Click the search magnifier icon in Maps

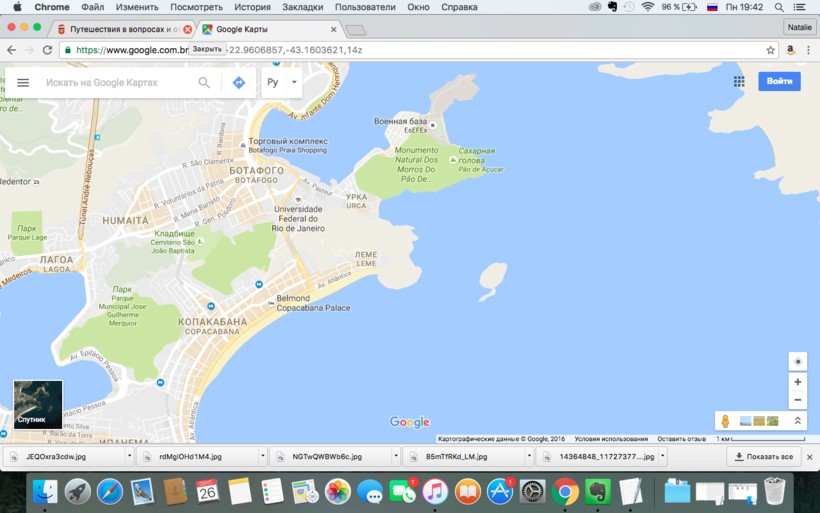tap(204, 83)
